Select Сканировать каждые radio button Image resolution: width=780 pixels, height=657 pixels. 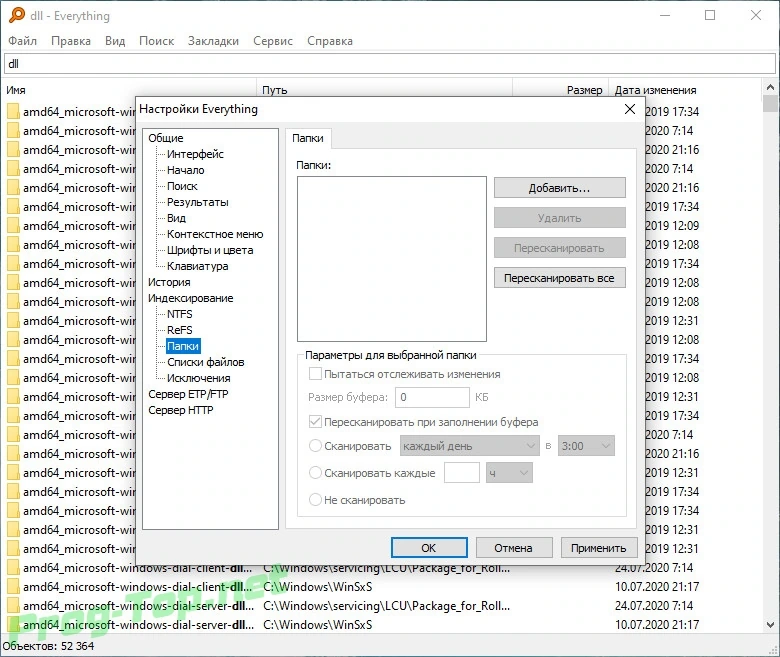(x=315, y=472)
